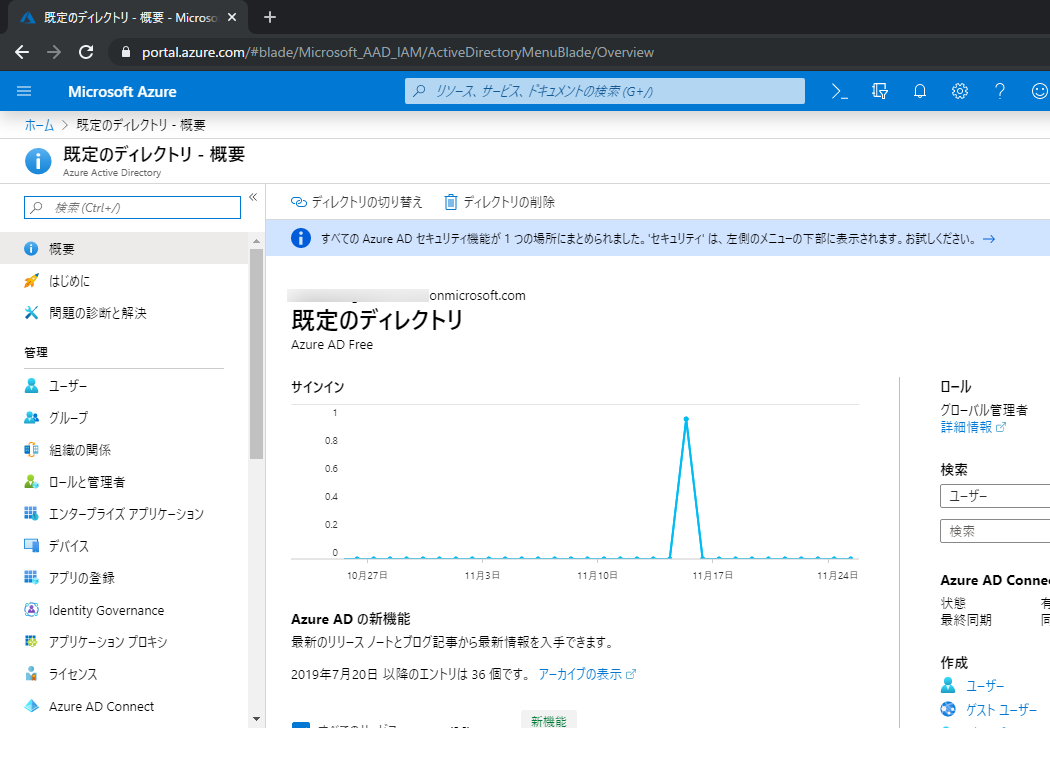Click the sign-in chart peak data point

(686, 419)
